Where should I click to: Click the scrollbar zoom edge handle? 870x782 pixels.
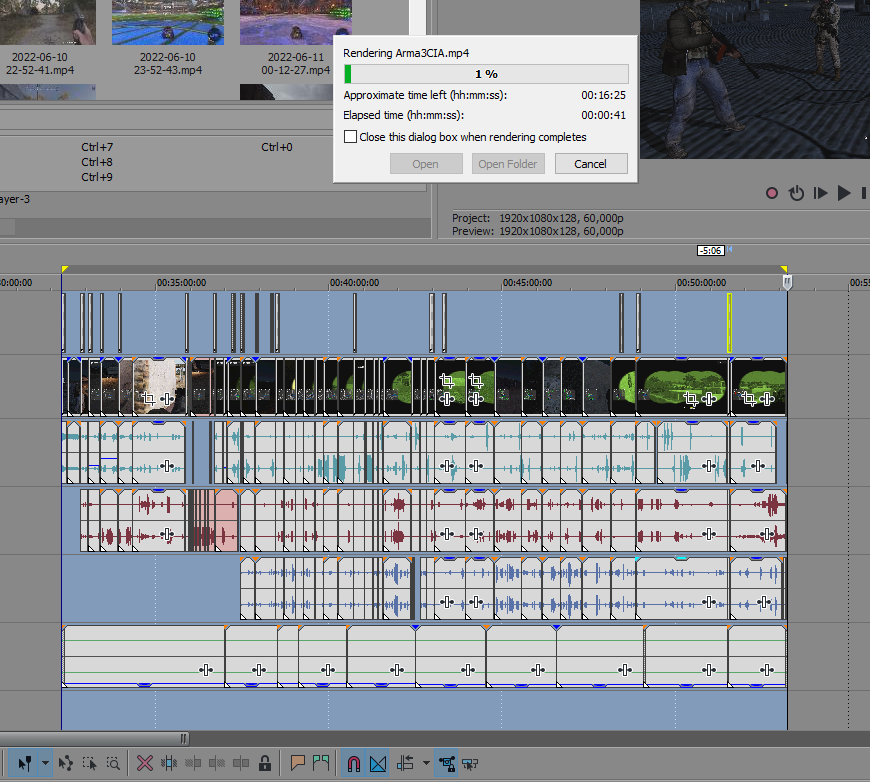tap(184, 739)
